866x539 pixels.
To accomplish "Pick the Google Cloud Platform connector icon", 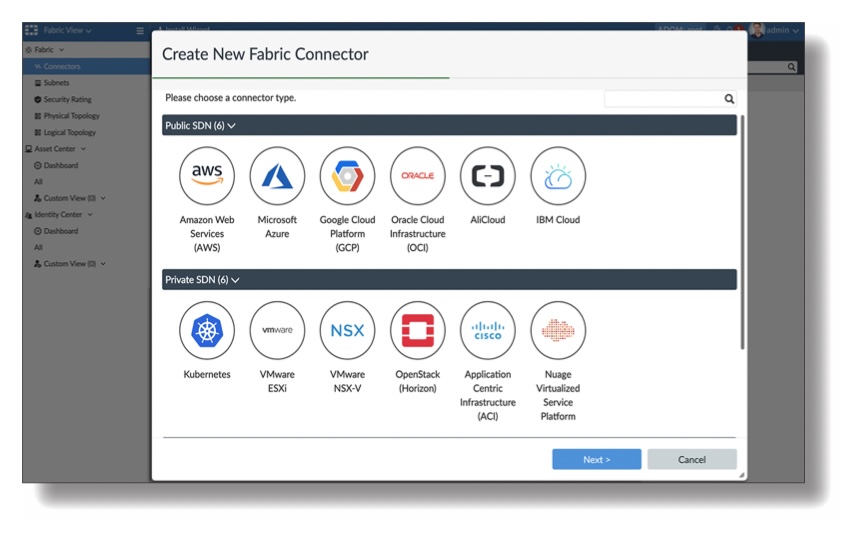I will coord(347,176).
